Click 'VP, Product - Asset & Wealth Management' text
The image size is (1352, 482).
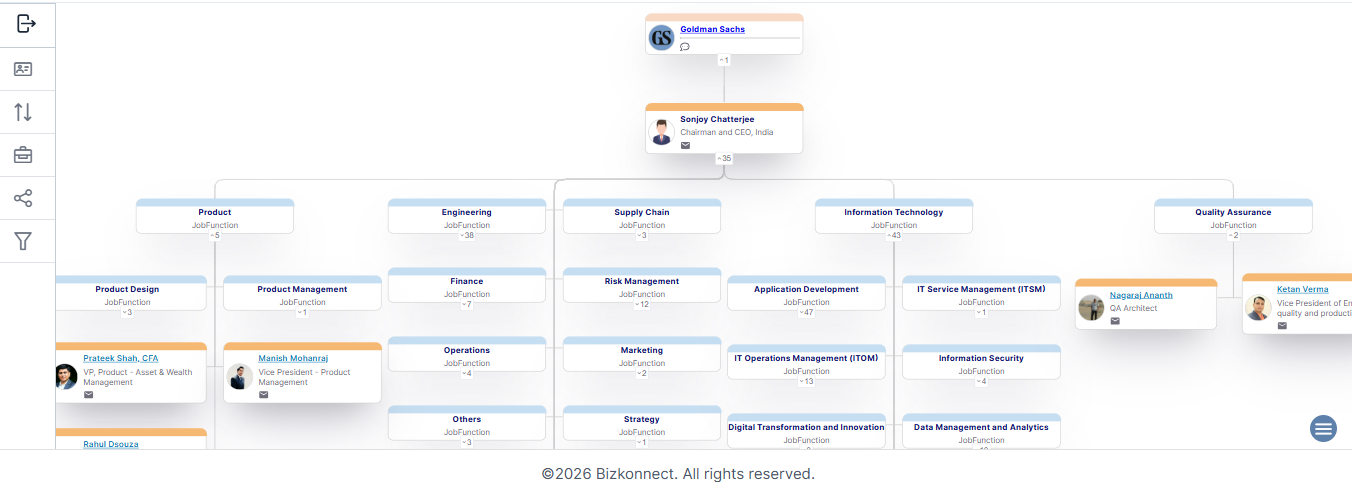pyautogui.click(x=138, y=377)
